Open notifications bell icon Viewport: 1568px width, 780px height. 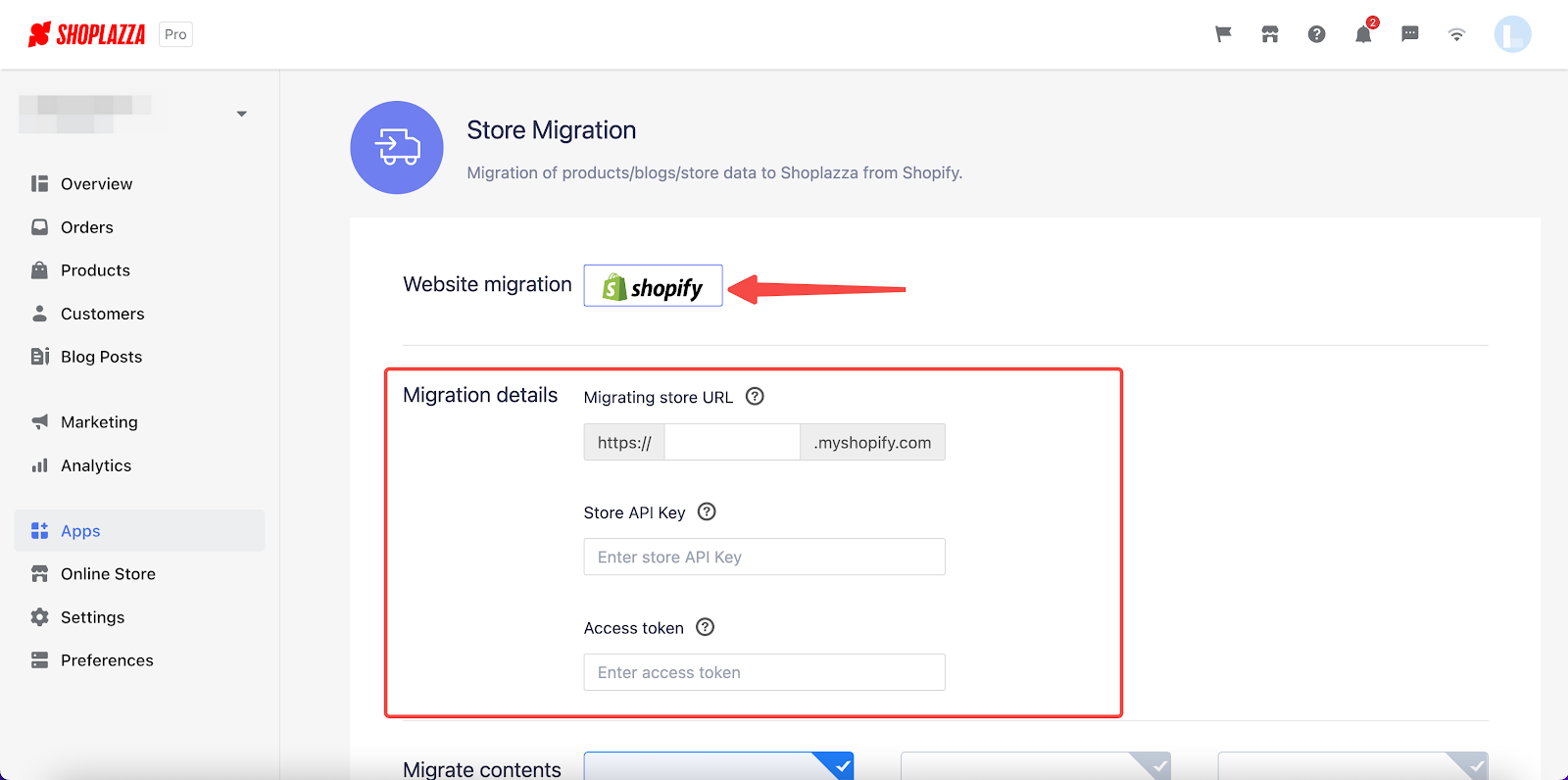1363,34
